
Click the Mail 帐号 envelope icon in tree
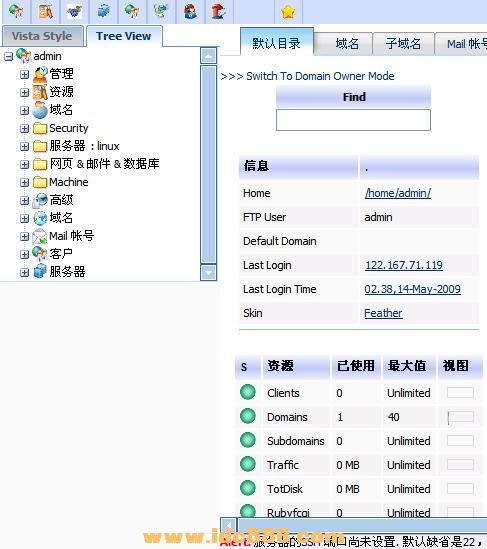[40, 236]
